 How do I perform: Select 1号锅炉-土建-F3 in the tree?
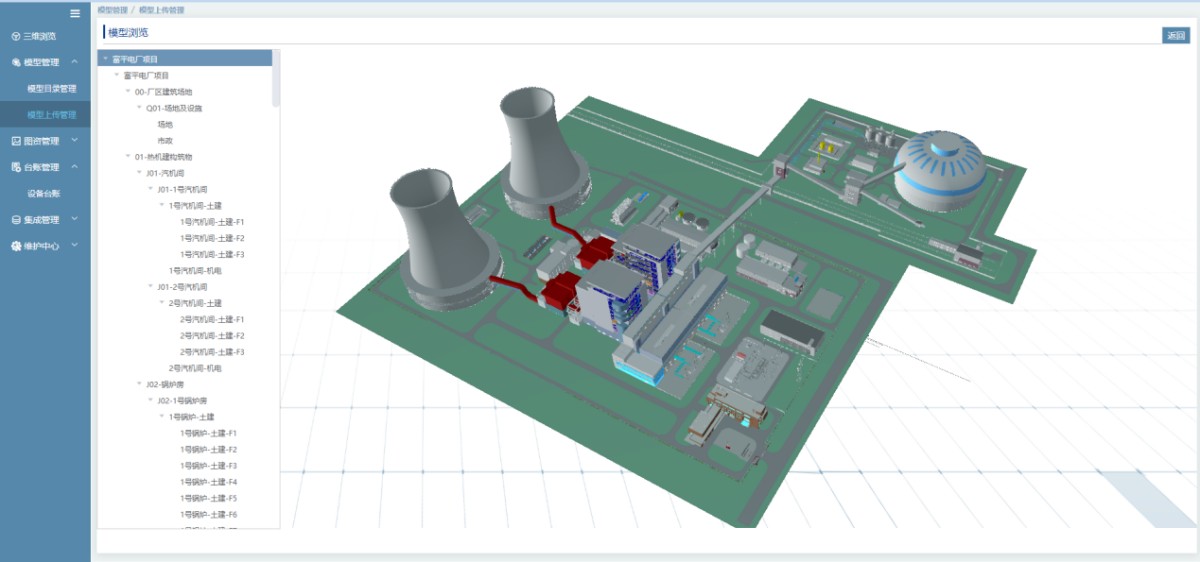point(209,466)
